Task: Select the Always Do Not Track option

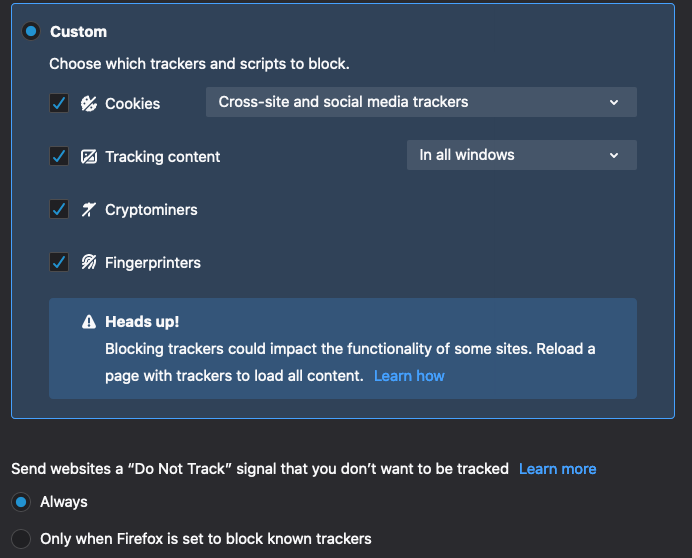Action: click(20, 502)
